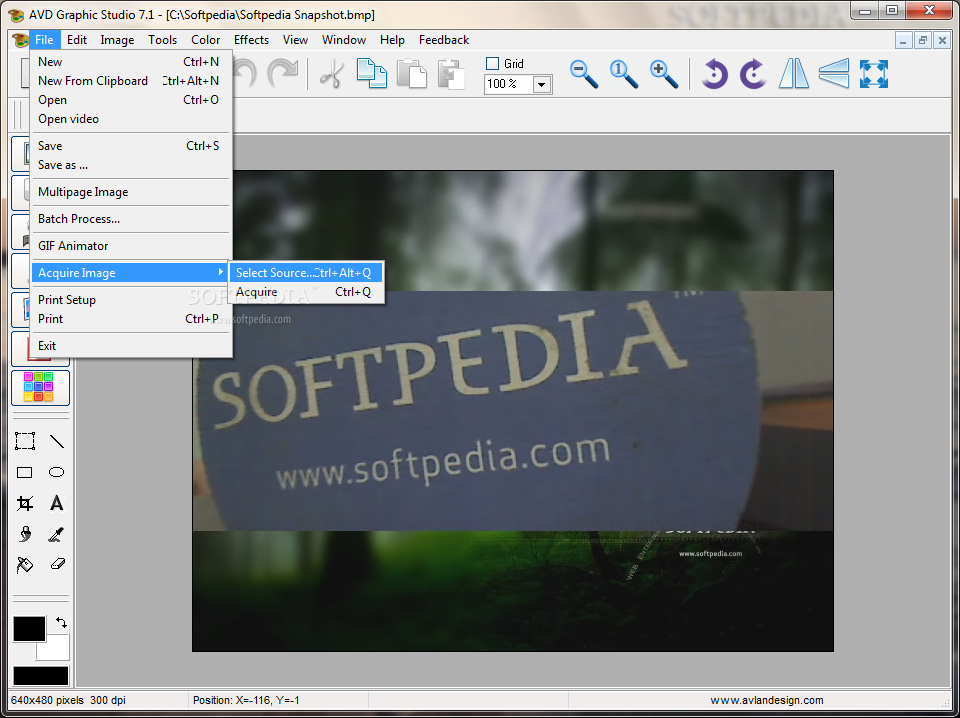The width and height of the screenshot is (960, 718).
Task: Choose Open video
Action: tap(131, 119)
